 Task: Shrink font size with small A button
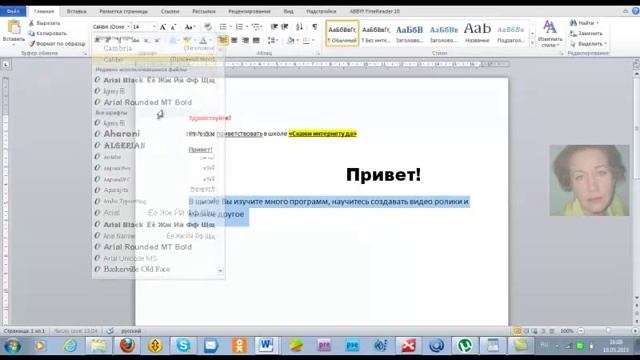[173, 27]
